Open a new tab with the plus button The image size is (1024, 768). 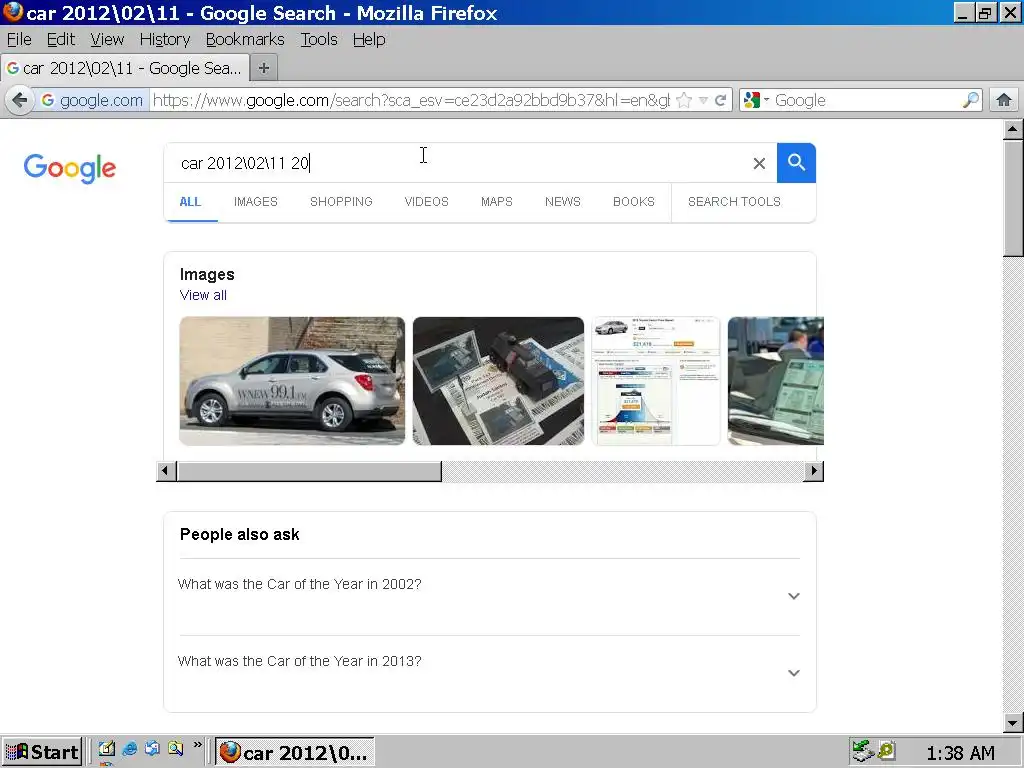tap(264, 68)
